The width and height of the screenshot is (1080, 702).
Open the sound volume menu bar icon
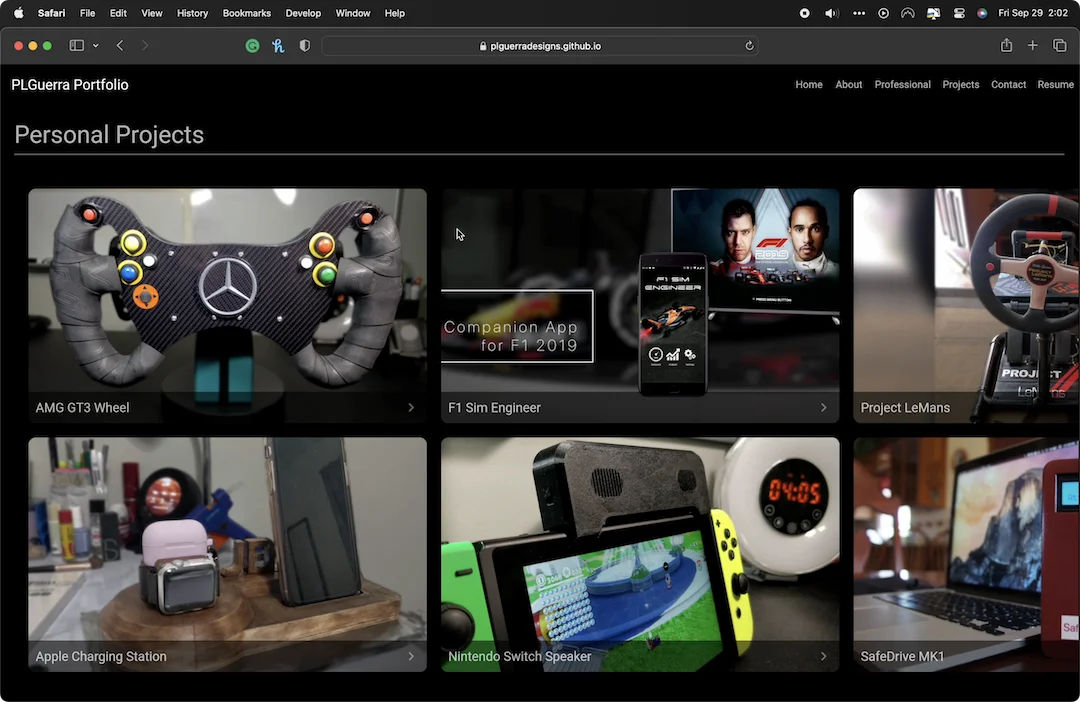click(832, 13)
